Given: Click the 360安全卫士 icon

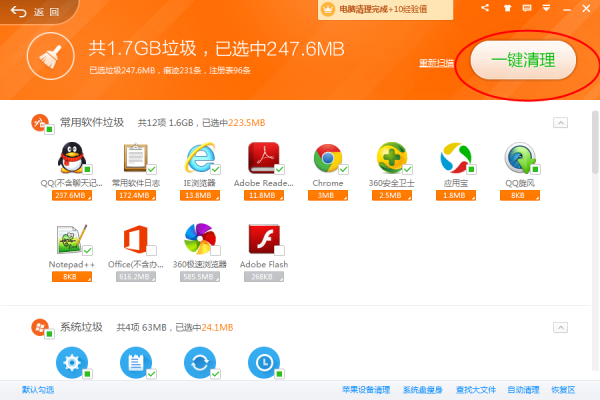Looking at the screenshot, I should (x=391, y=157).
